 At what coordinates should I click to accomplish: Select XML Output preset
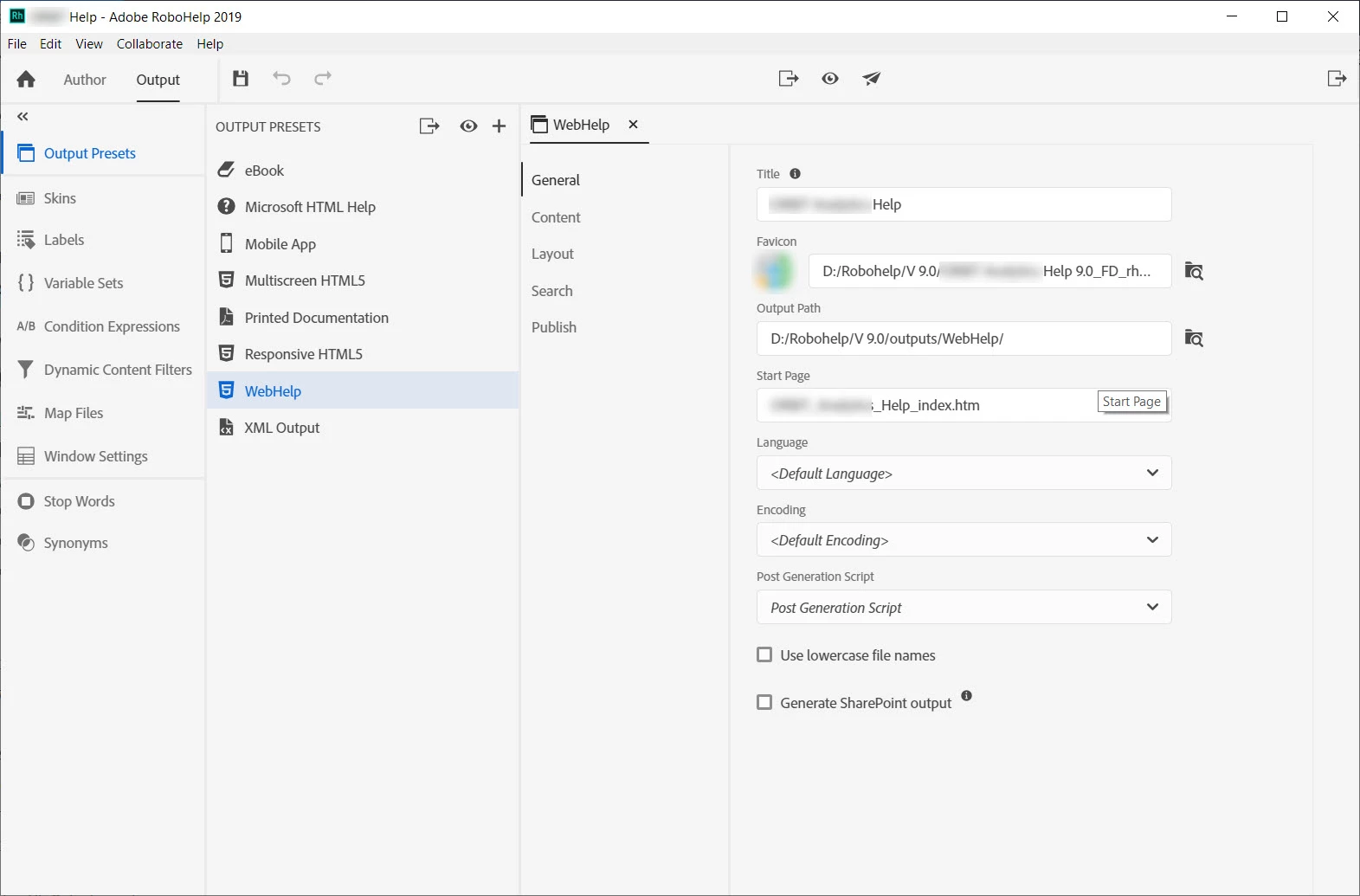tap(363, 428)
